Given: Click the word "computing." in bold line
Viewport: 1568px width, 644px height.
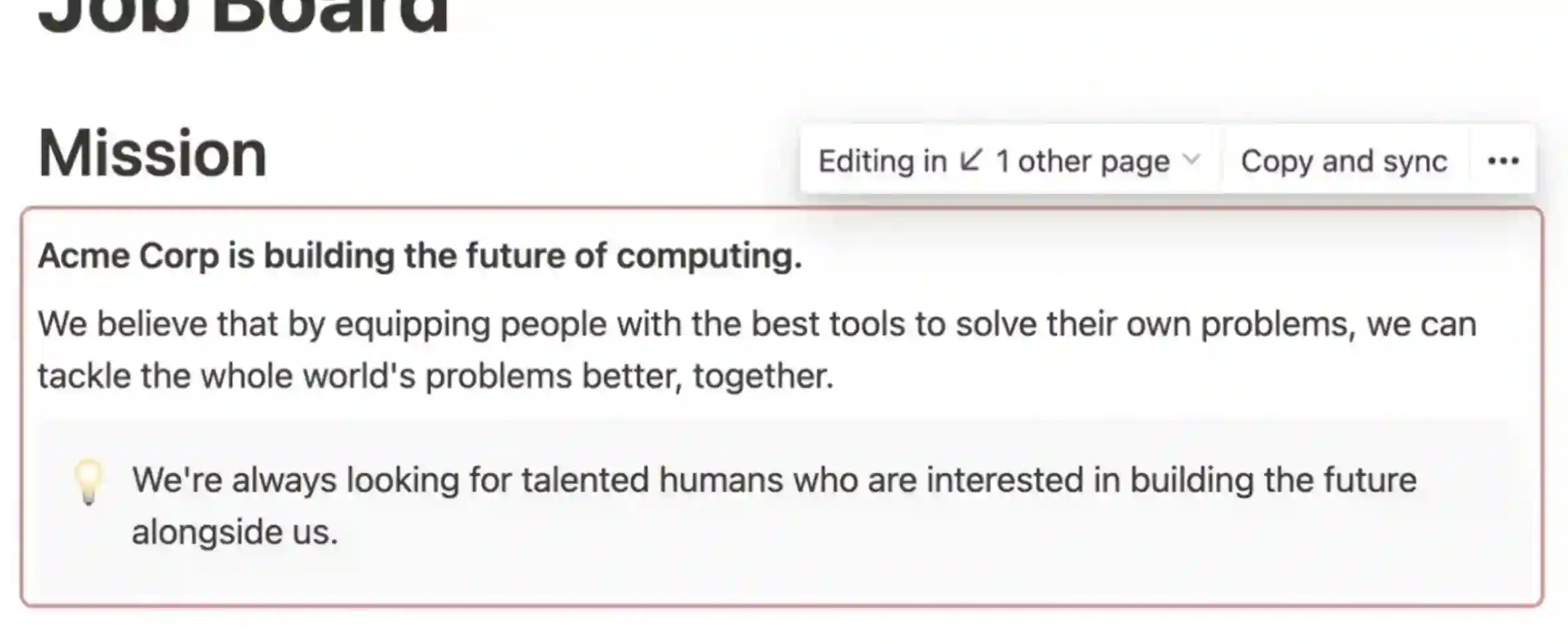Looking at the screenshot, I should coord(709,256).
